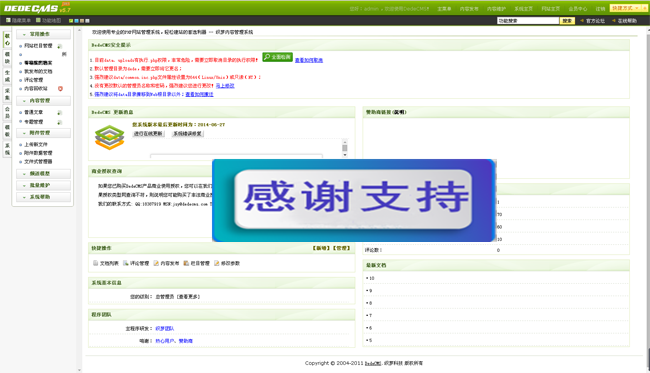650x373 pixels.
Task: Click the green full-scan magnifier button
Action: (x=277, y=57)
